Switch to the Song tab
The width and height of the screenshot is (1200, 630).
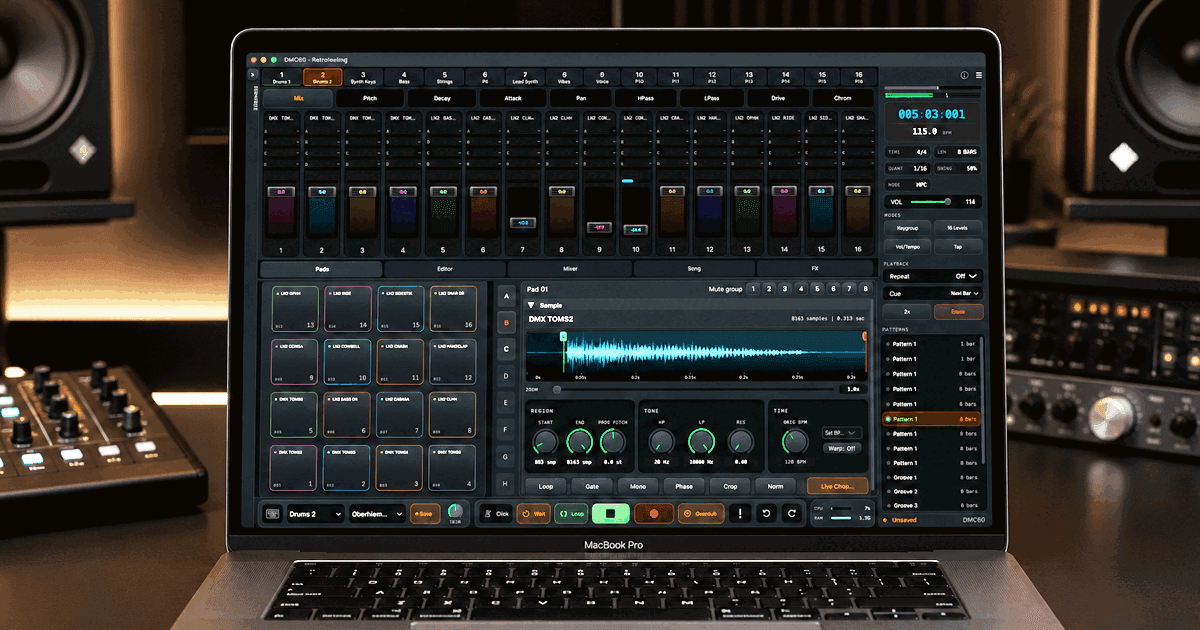pos(694,269)
